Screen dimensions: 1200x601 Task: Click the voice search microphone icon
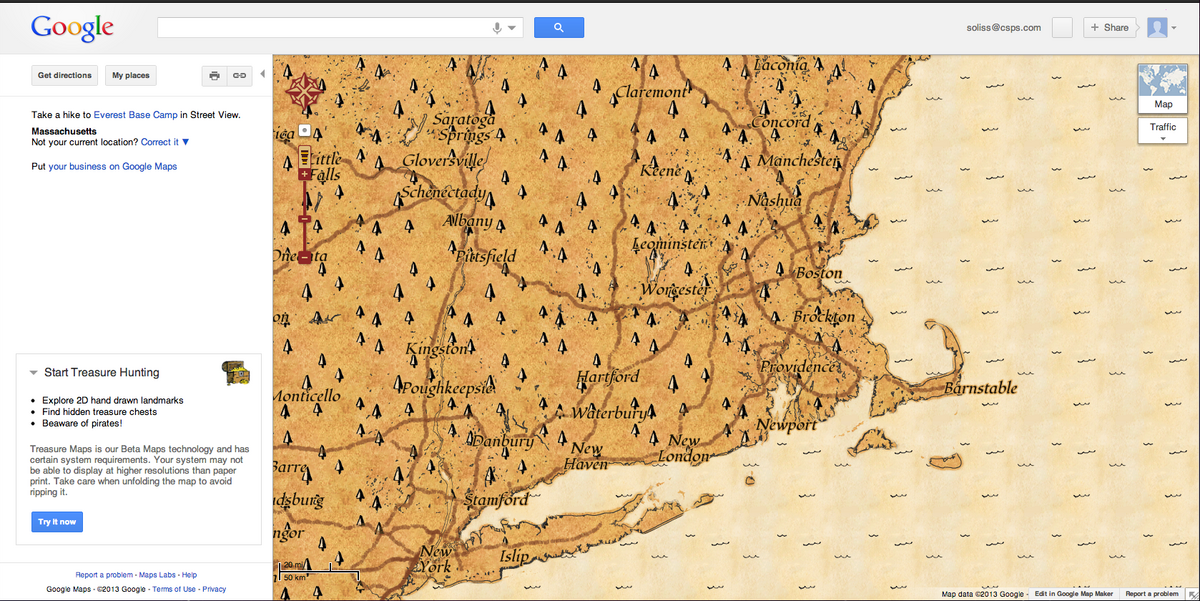pos(497,28)
